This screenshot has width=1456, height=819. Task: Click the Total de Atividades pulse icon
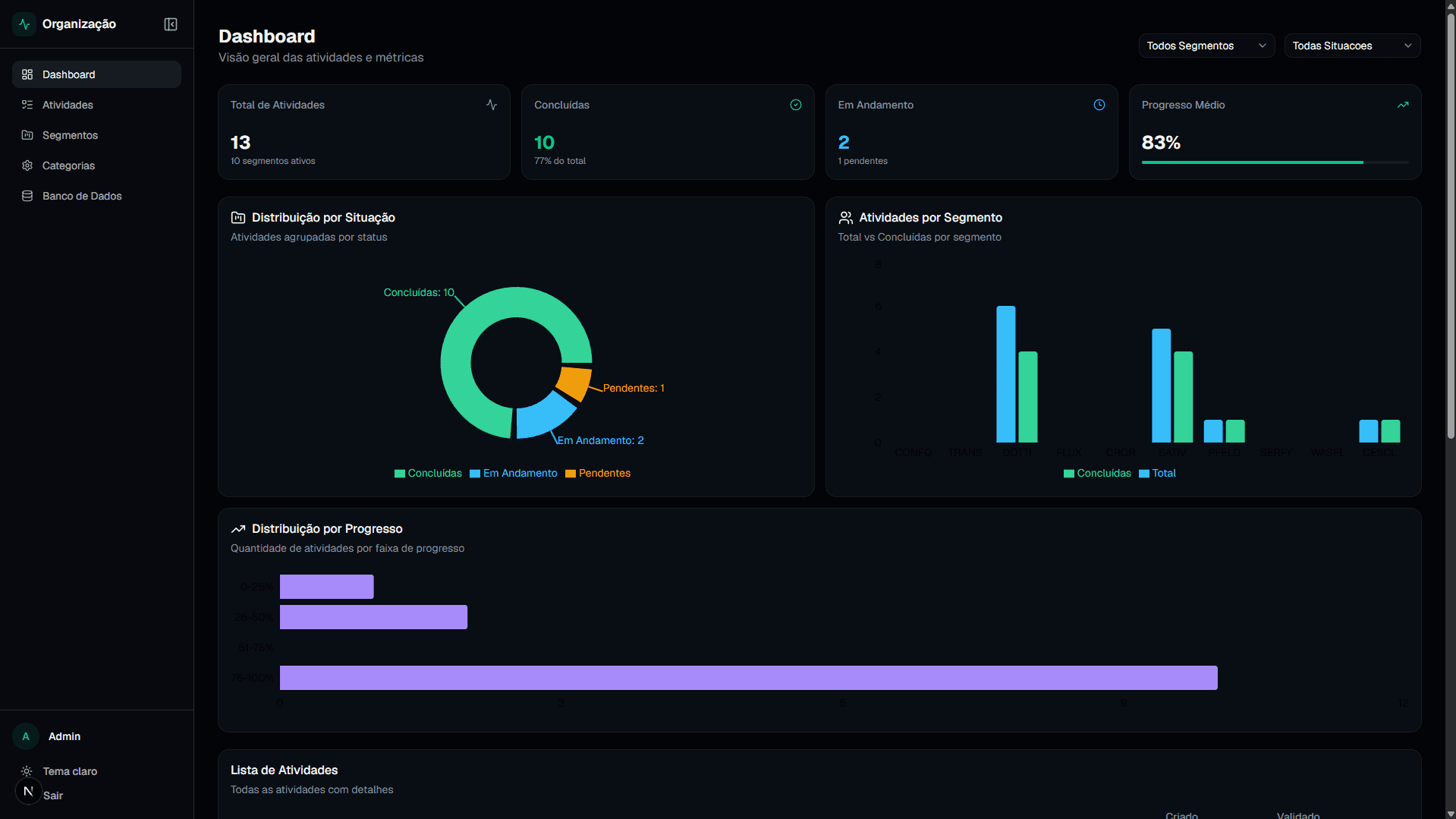click(x=492, y=105)
